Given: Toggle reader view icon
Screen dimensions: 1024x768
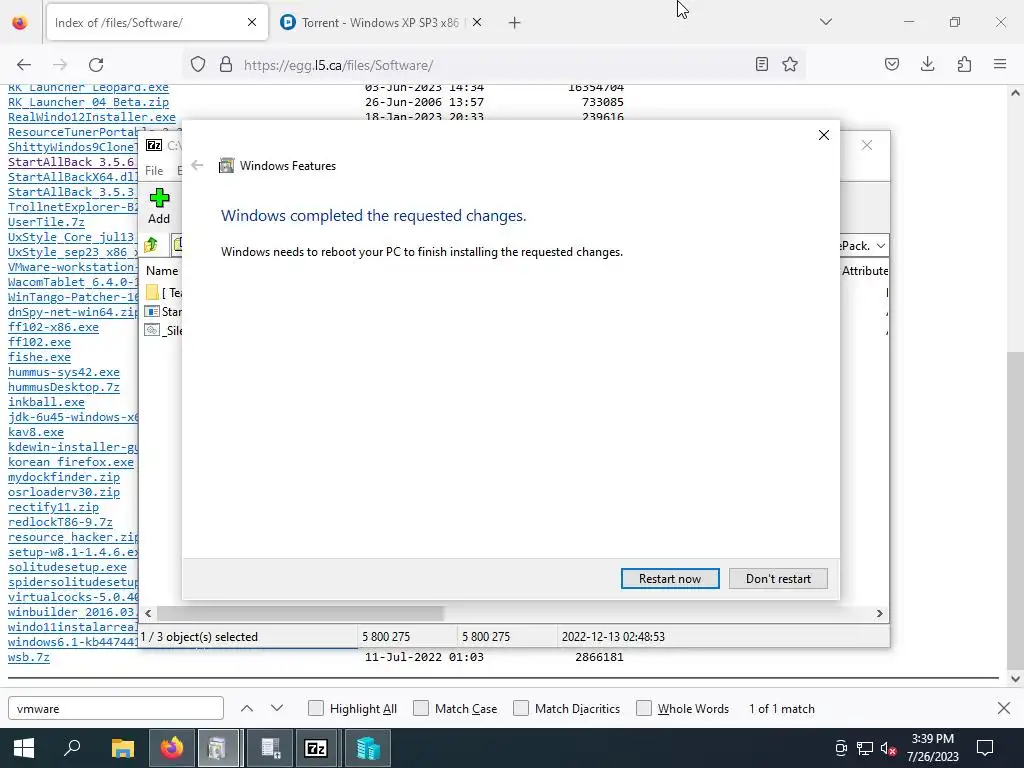Looking at the screenshot, I should pyautogui.click(x=761, y=64).
